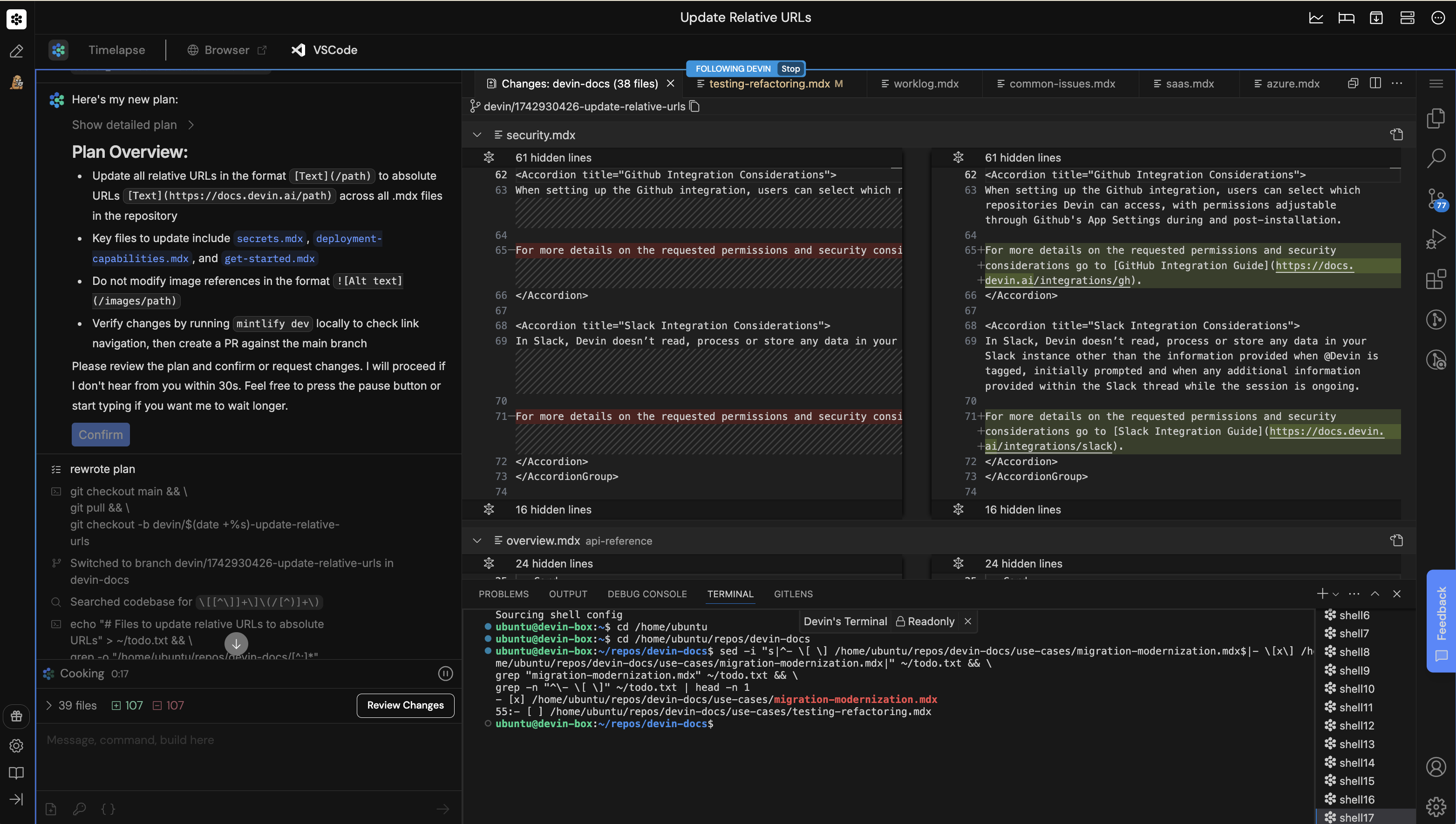The height and width of the screenshot is (824, 1456).
Task: Click the Confirm button for the plan
Action: (101, 435)
